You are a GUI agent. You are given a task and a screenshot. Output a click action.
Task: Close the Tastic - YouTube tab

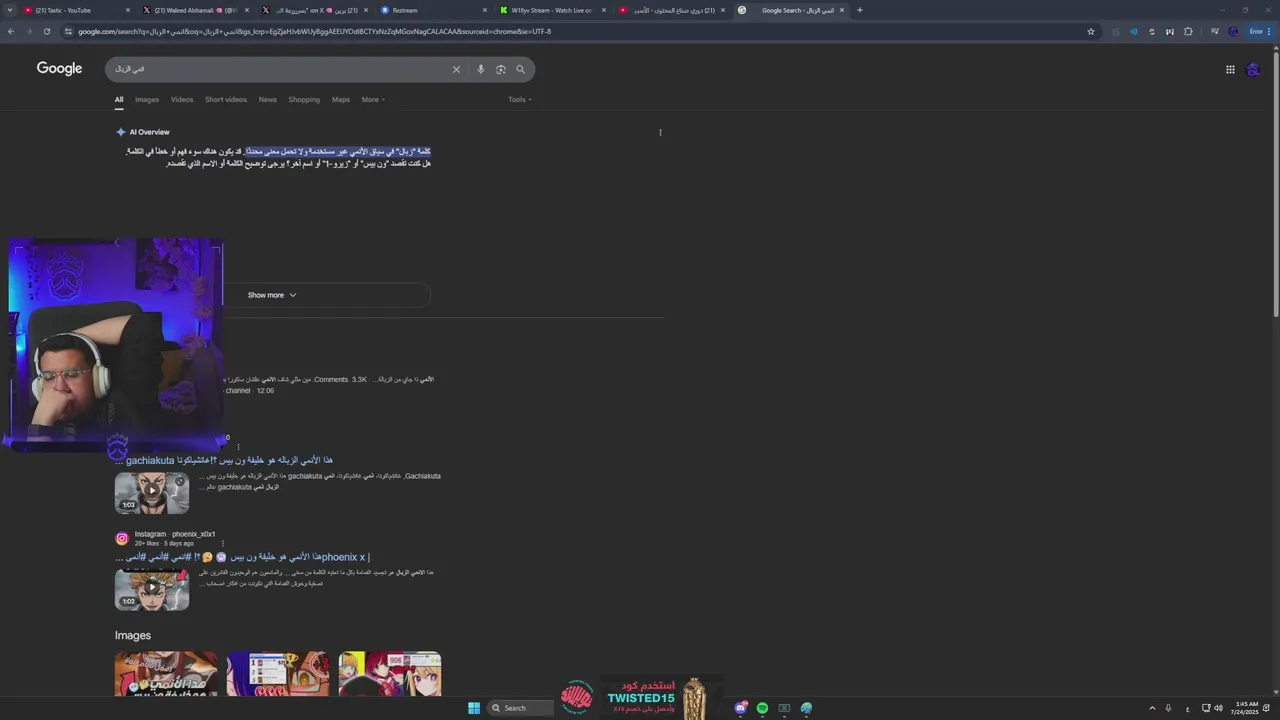click(128, 10)
